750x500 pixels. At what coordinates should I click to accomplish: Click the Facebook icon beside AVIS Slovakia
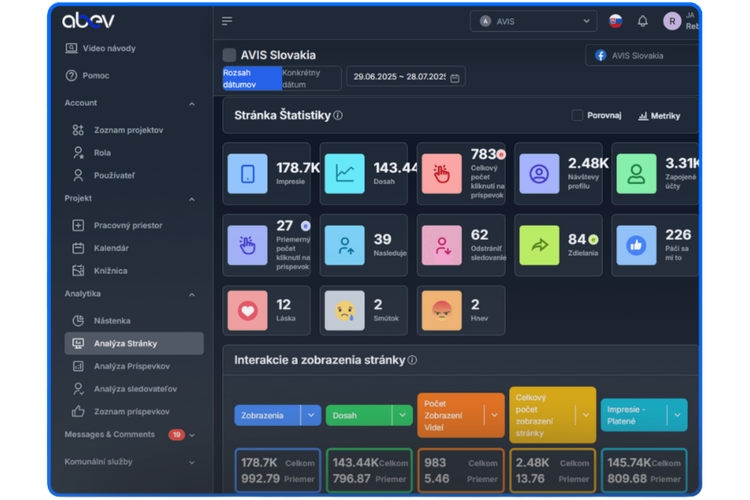(601, 56)
